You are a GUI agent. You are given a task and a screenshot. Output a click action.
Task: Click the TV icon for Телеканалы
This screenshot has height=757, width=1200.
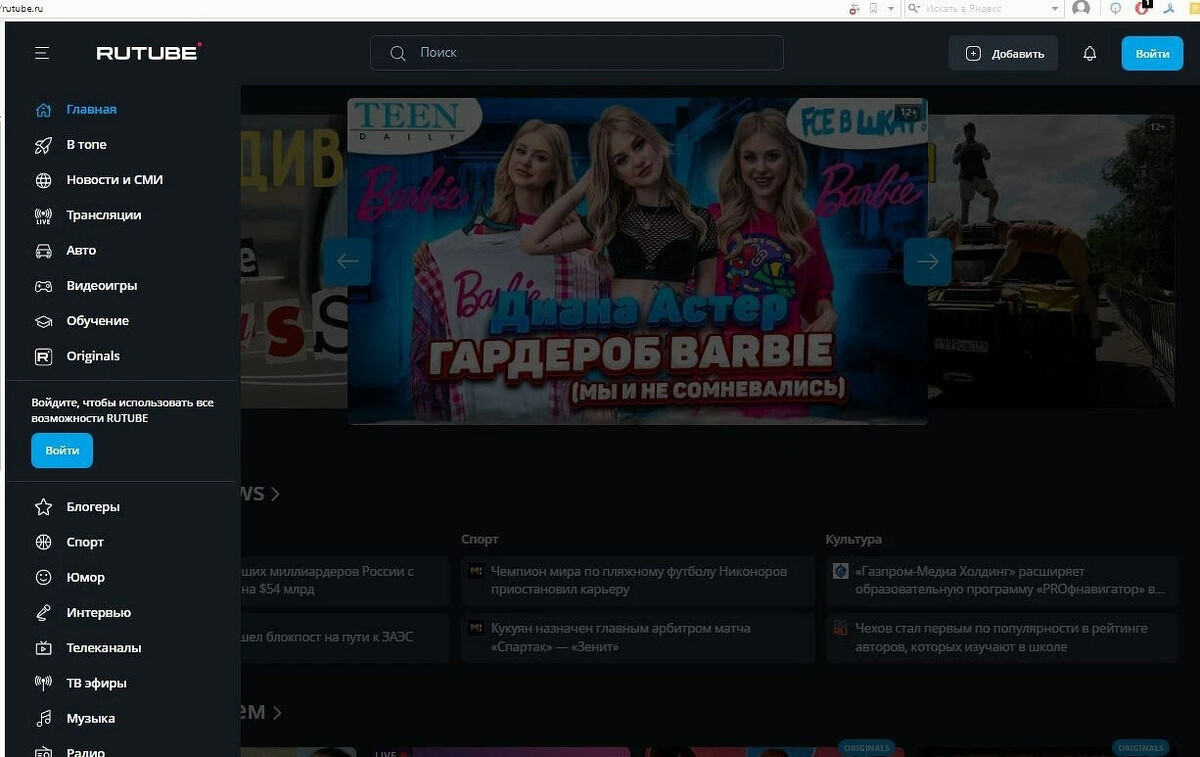point(43,648)
